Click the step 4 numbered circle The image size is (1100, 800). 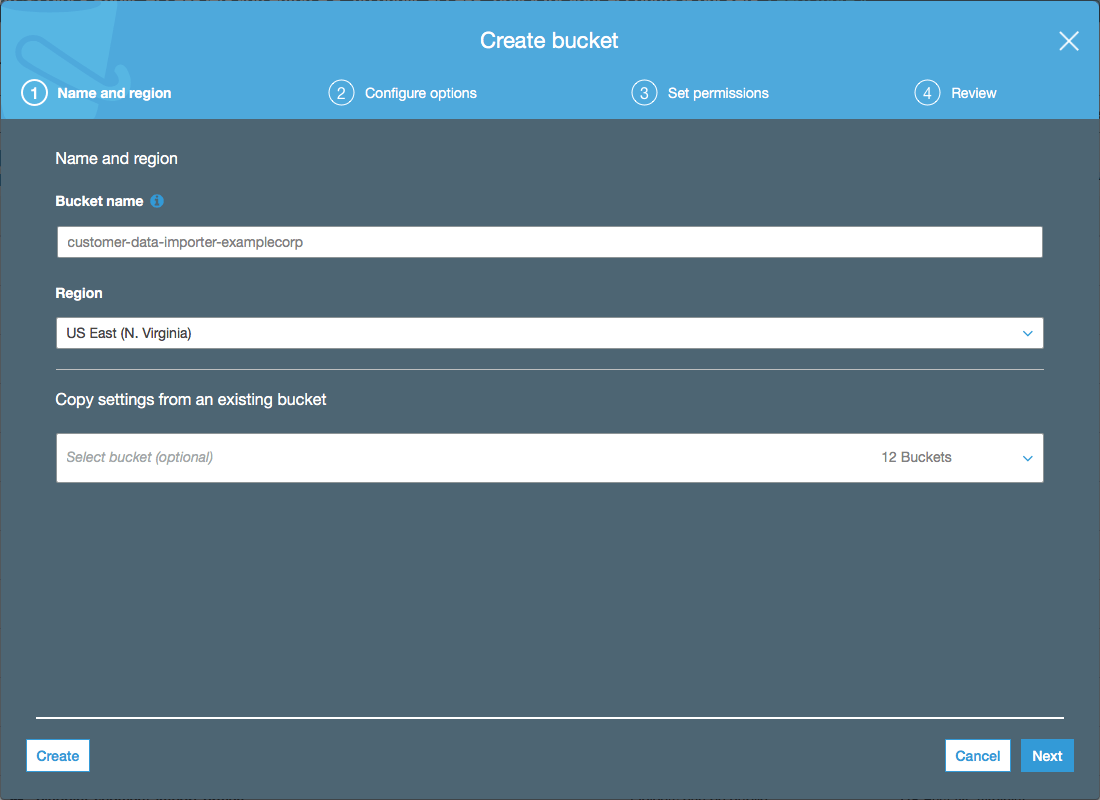927,92
